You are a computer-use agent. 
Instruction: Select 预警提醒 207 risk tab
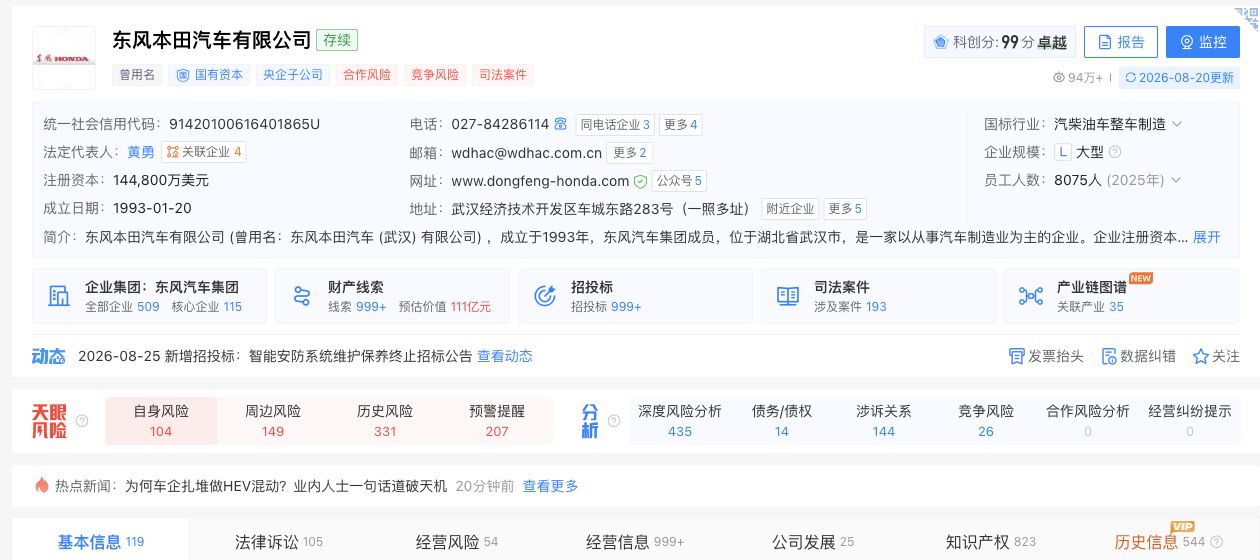497,421
